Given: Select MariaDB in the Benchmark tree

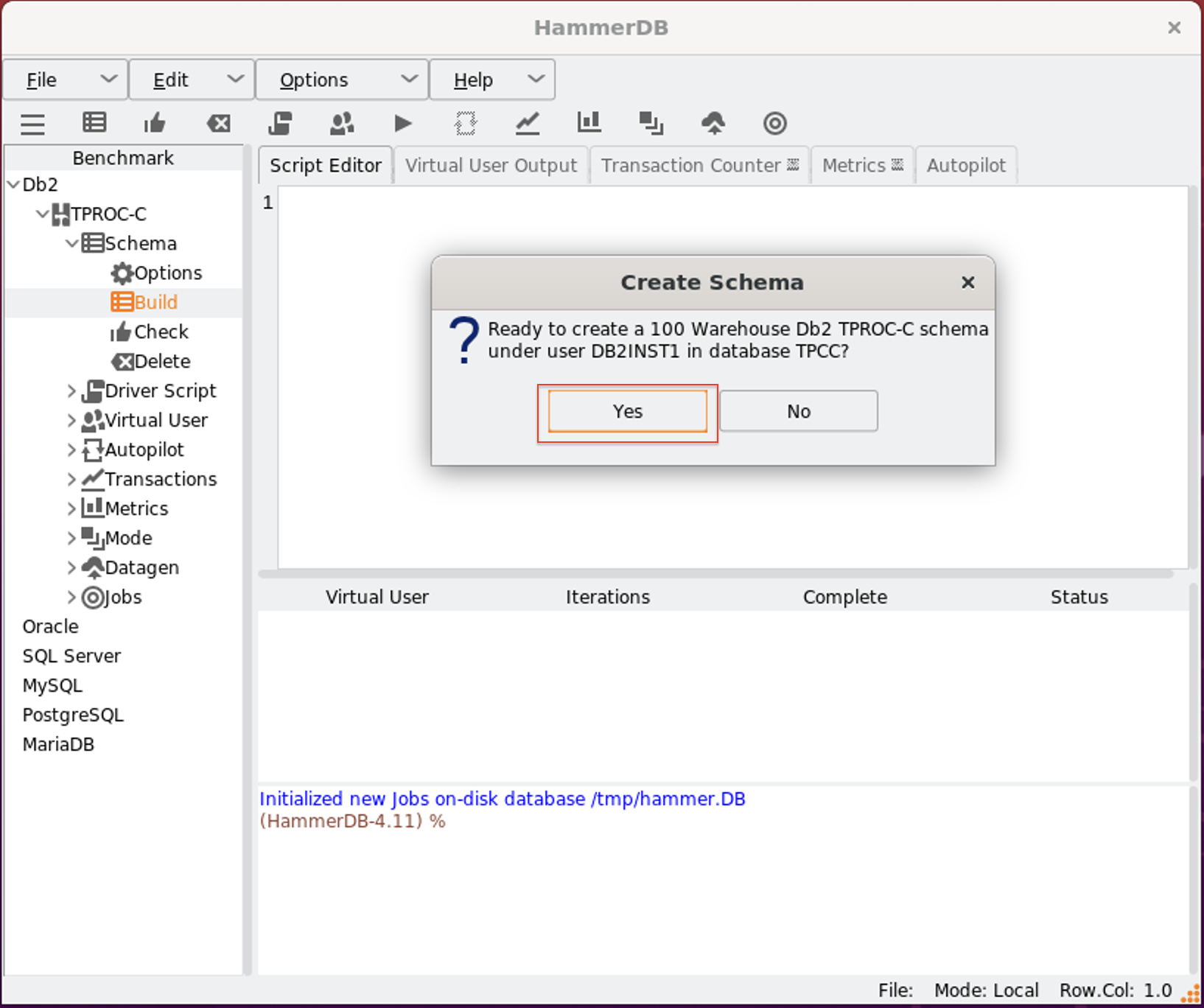Looking at the screenshot, I should click(x=58, y=744).
